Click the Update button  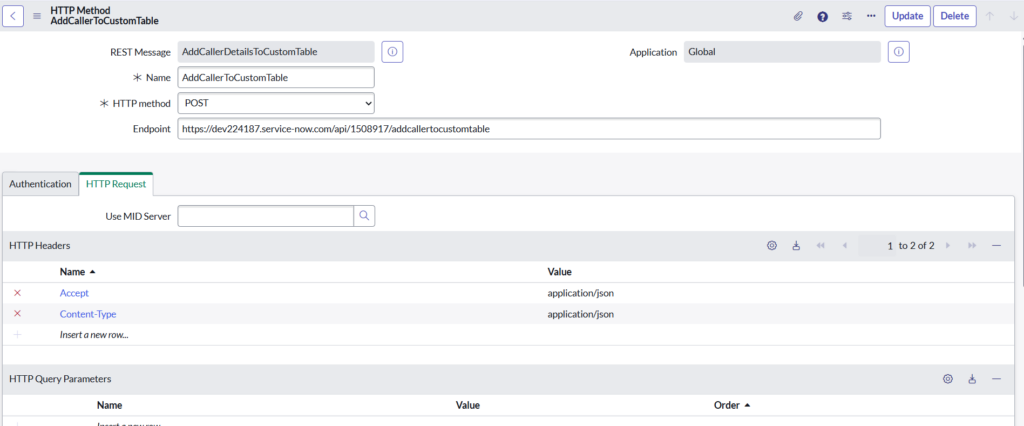(x=907, y=16)
